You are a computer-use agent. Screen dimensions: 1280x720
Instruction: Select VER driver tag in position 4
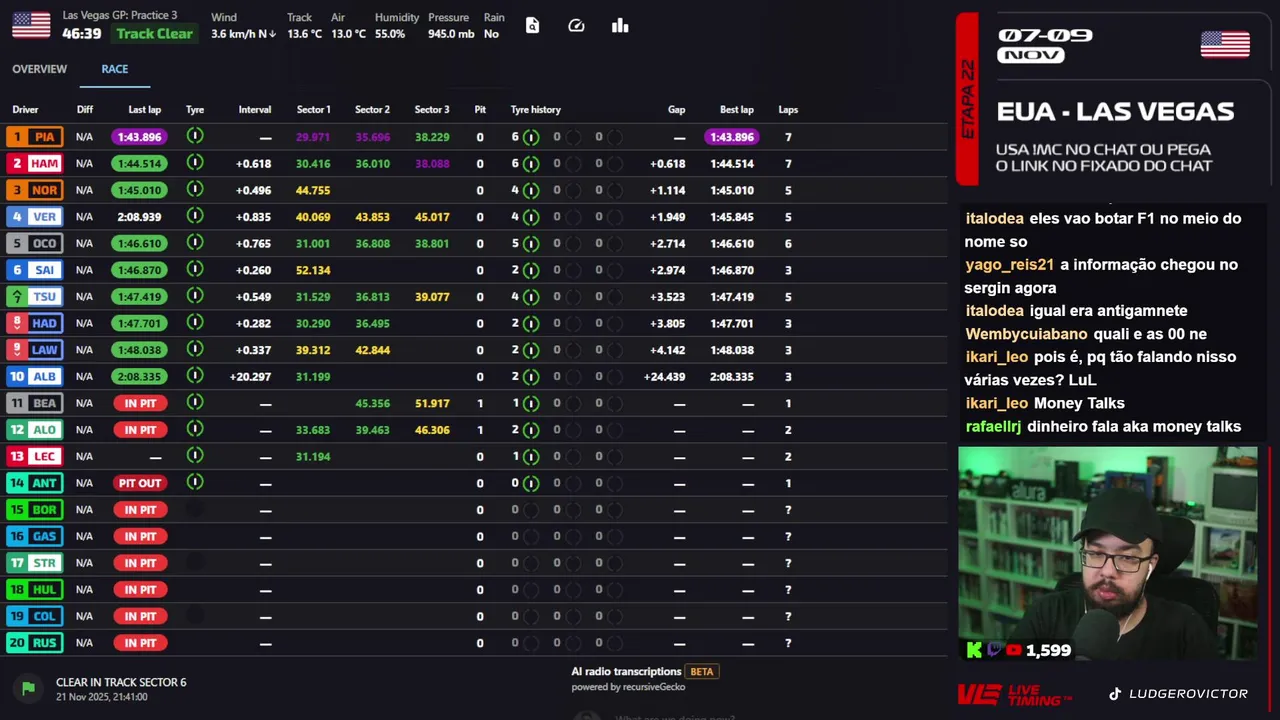pos(34,216)
